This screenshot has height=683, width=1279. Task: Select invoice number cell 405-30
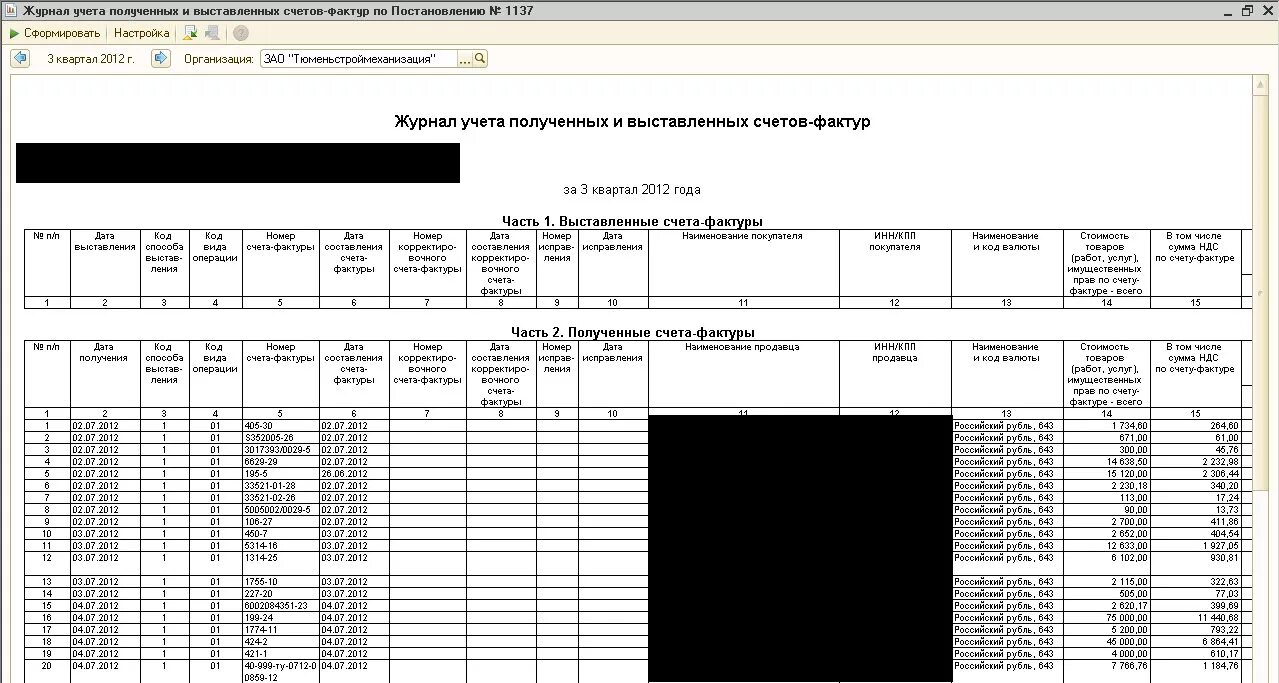tap(281, 426)
